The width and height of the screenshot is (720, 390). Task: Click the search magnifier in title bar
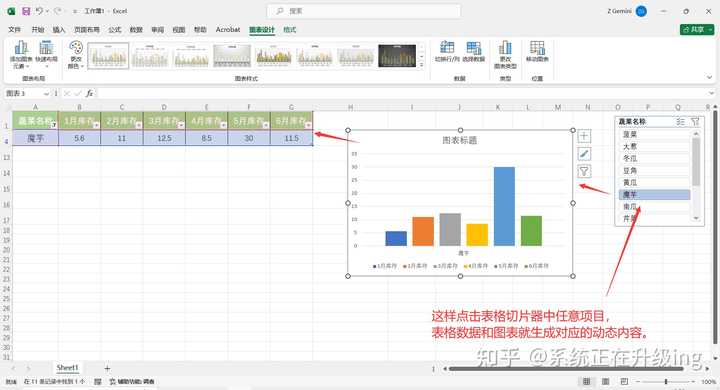click(x=280, y=11)
